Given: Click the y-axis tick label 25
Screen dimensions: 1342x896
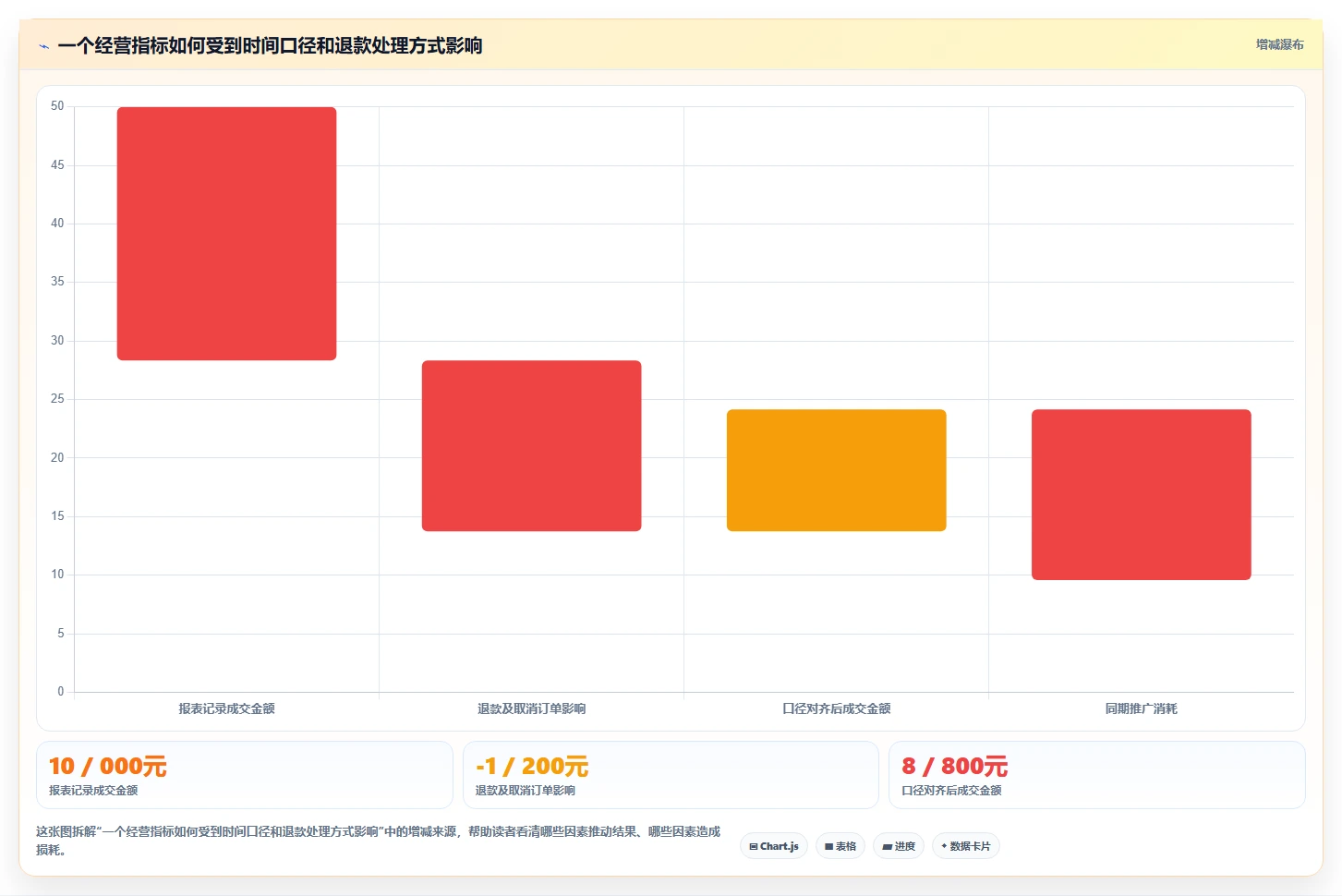Looking at the screenshot, I should [57, 399].
